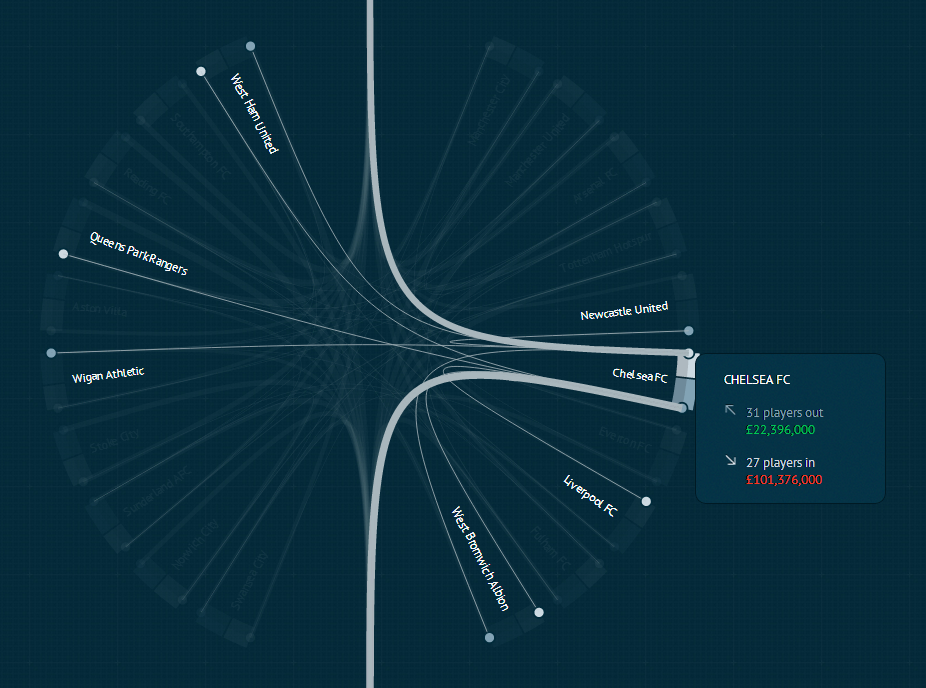
Task: Select the blue-gray node beside West Bromwich Albion
Action: [x=489, y=638]
